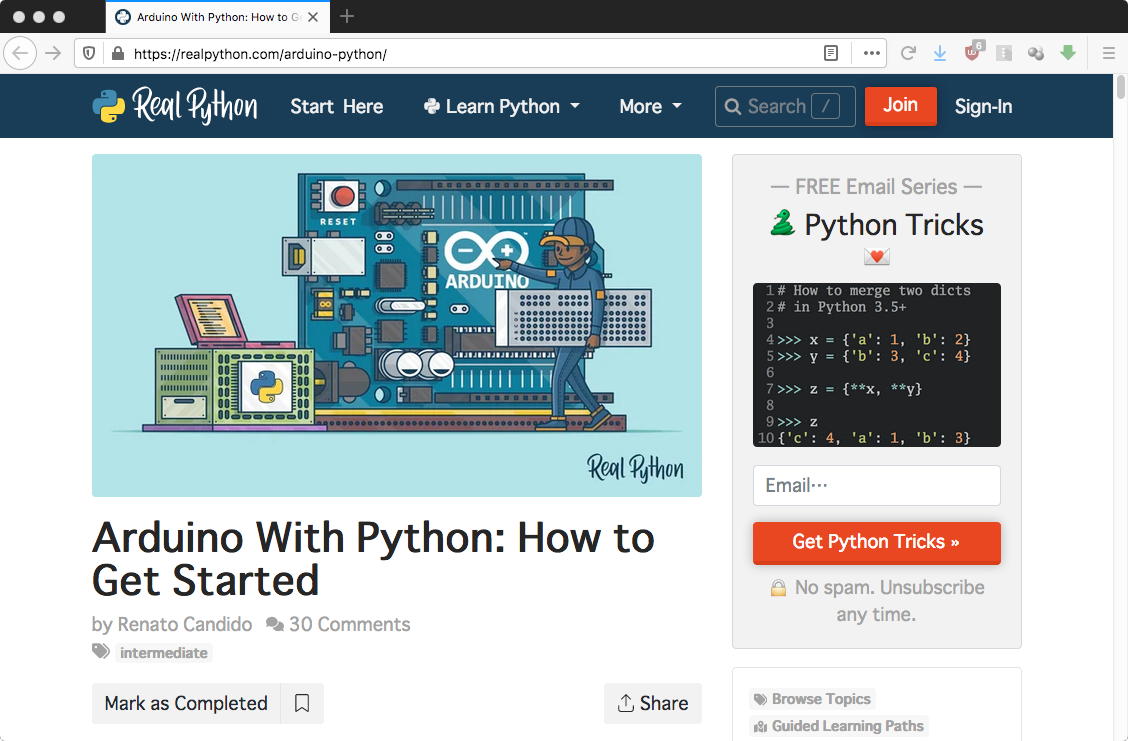Open Browse Topics link
Image resolution: width=1128 pixels, height=741 pixels.
point(813,699)
